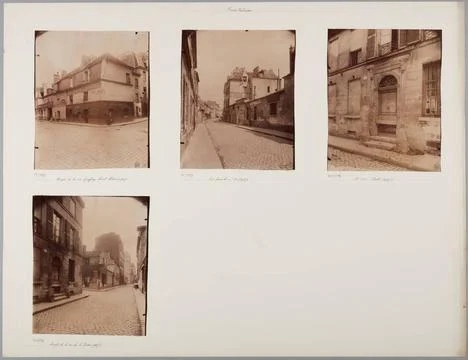
Task: Open the photograph of the arched stone doorway
Action: coord(385,100)
